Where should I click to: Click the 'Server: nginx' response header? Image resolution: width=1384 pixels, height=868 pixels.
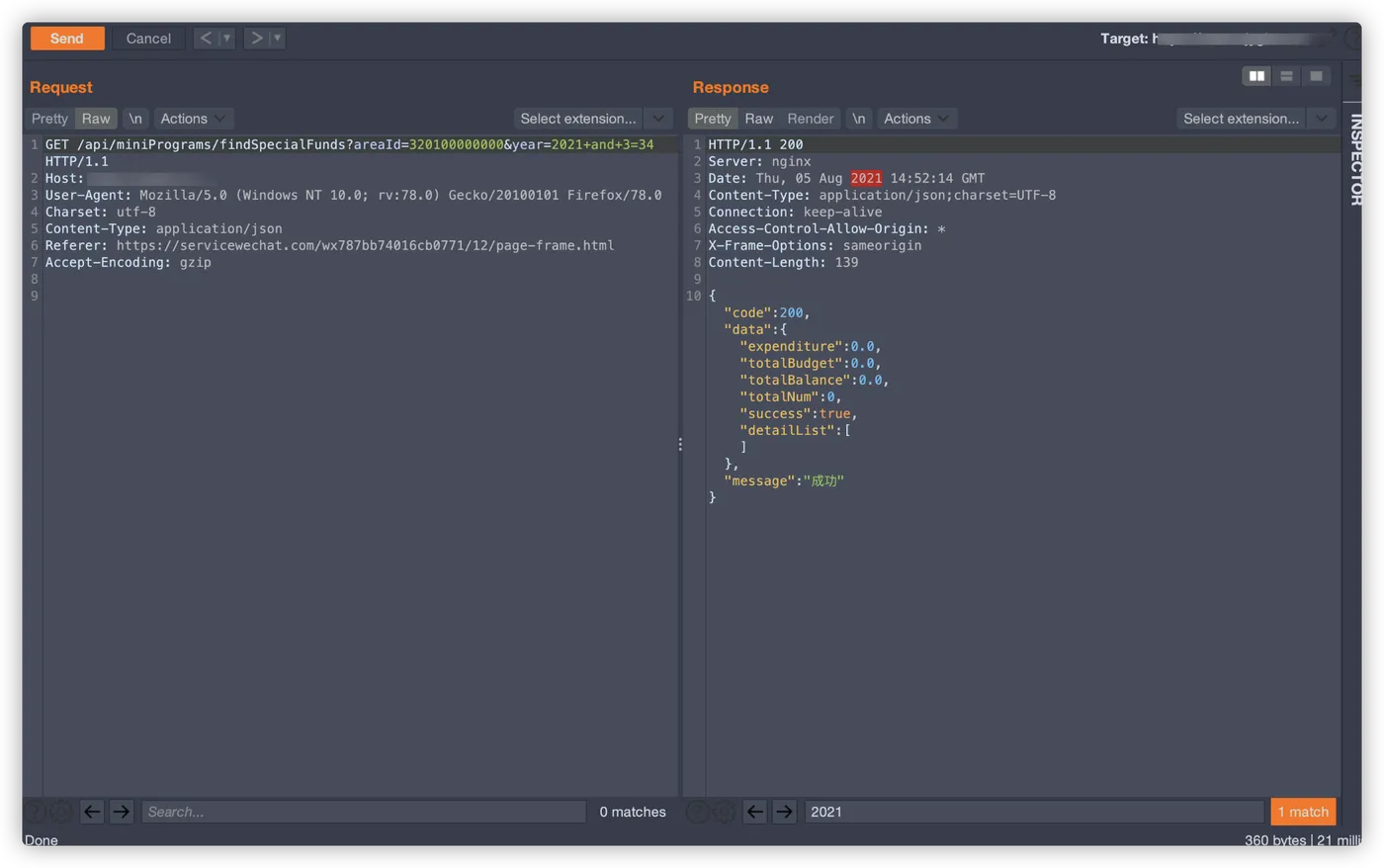tap(759, 161)
